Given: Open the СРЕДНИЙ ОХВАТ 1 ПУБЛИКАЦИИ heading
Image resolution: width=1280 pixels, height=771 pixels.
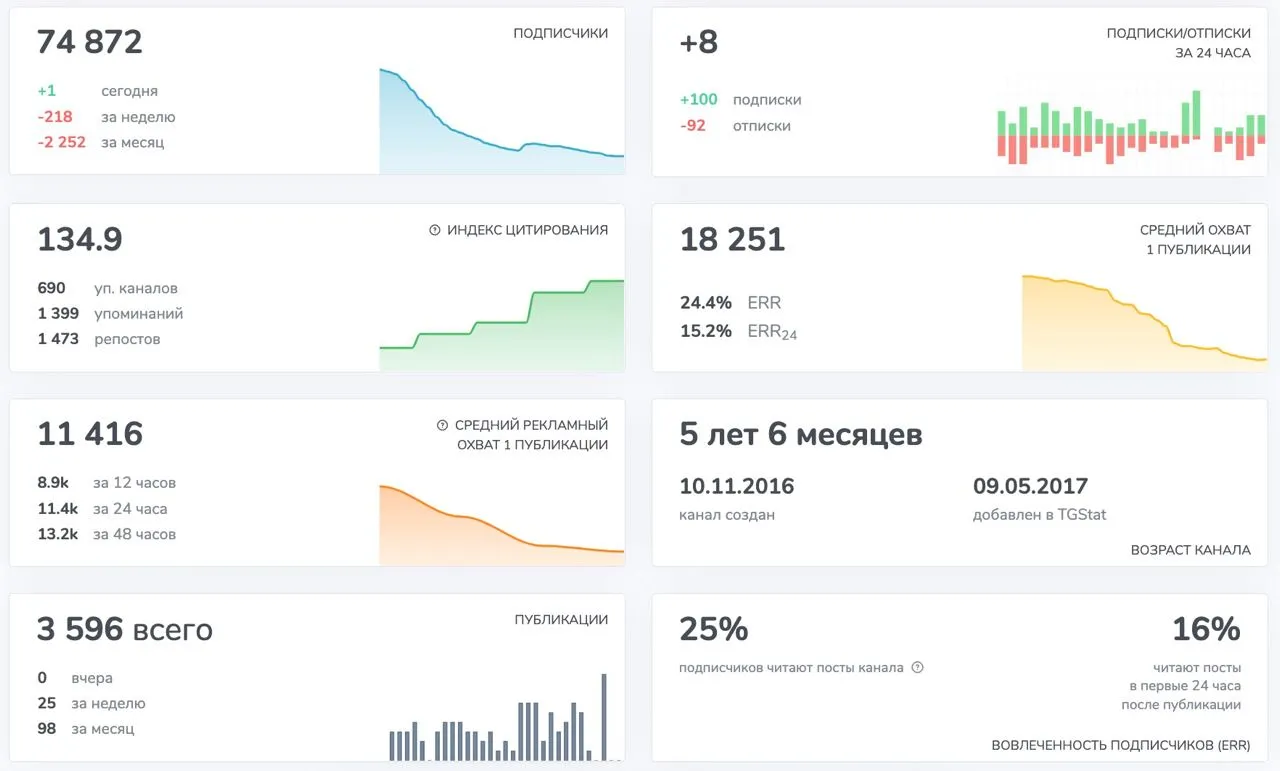Looking at the screenshot, I should (x=1195, y=239).
